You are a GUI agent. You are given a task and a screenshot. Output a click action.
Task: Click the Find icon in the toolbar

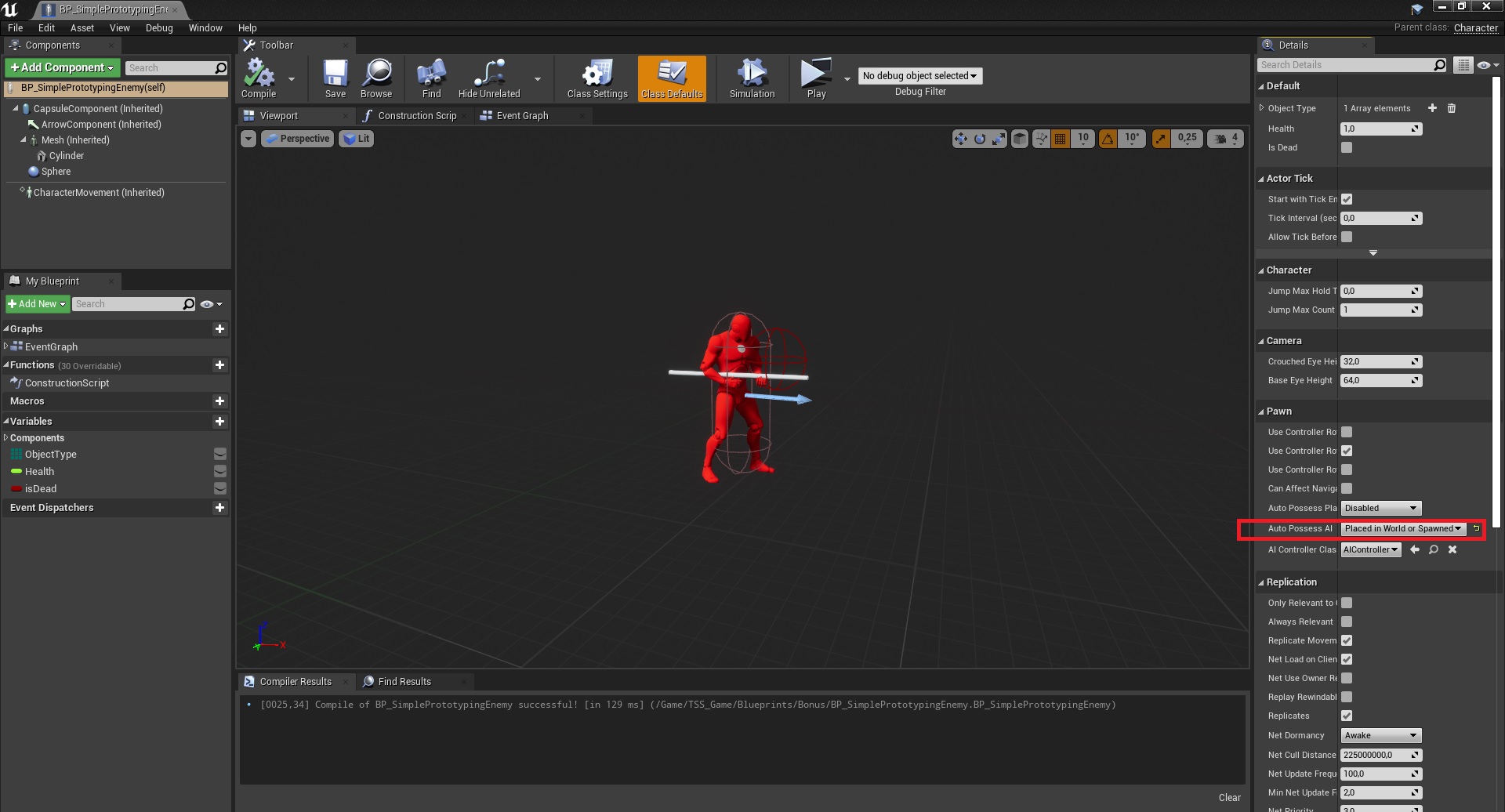point(430,78)
